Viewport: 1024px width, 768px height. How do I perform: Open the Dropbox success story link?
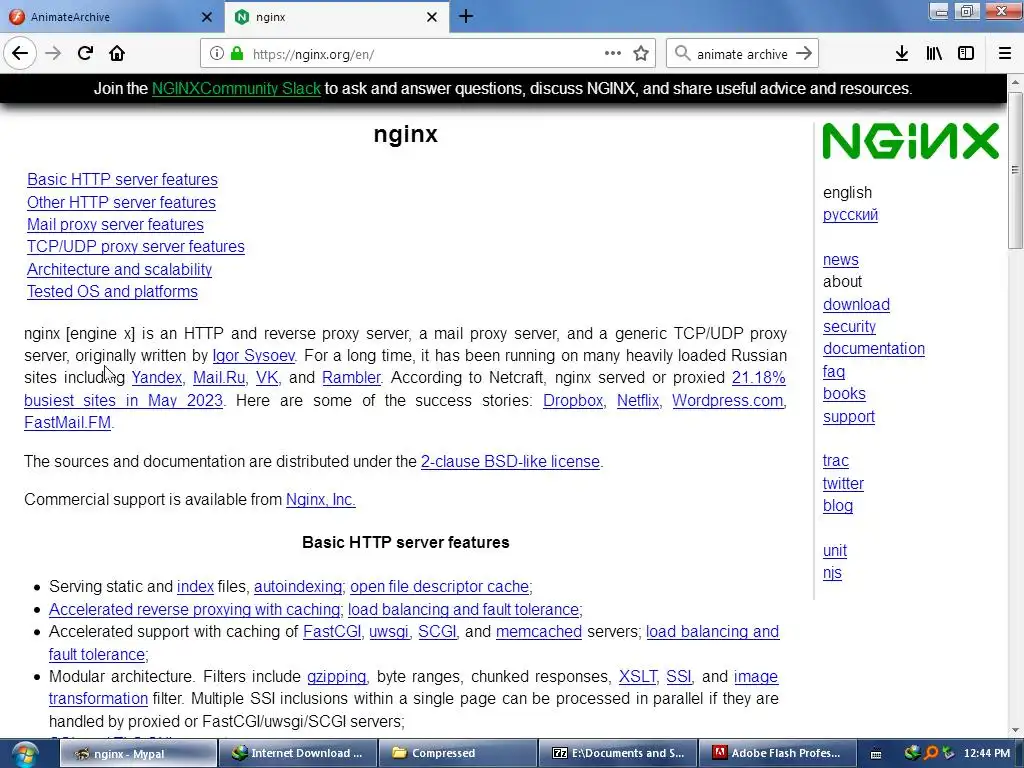click(573, 400)
